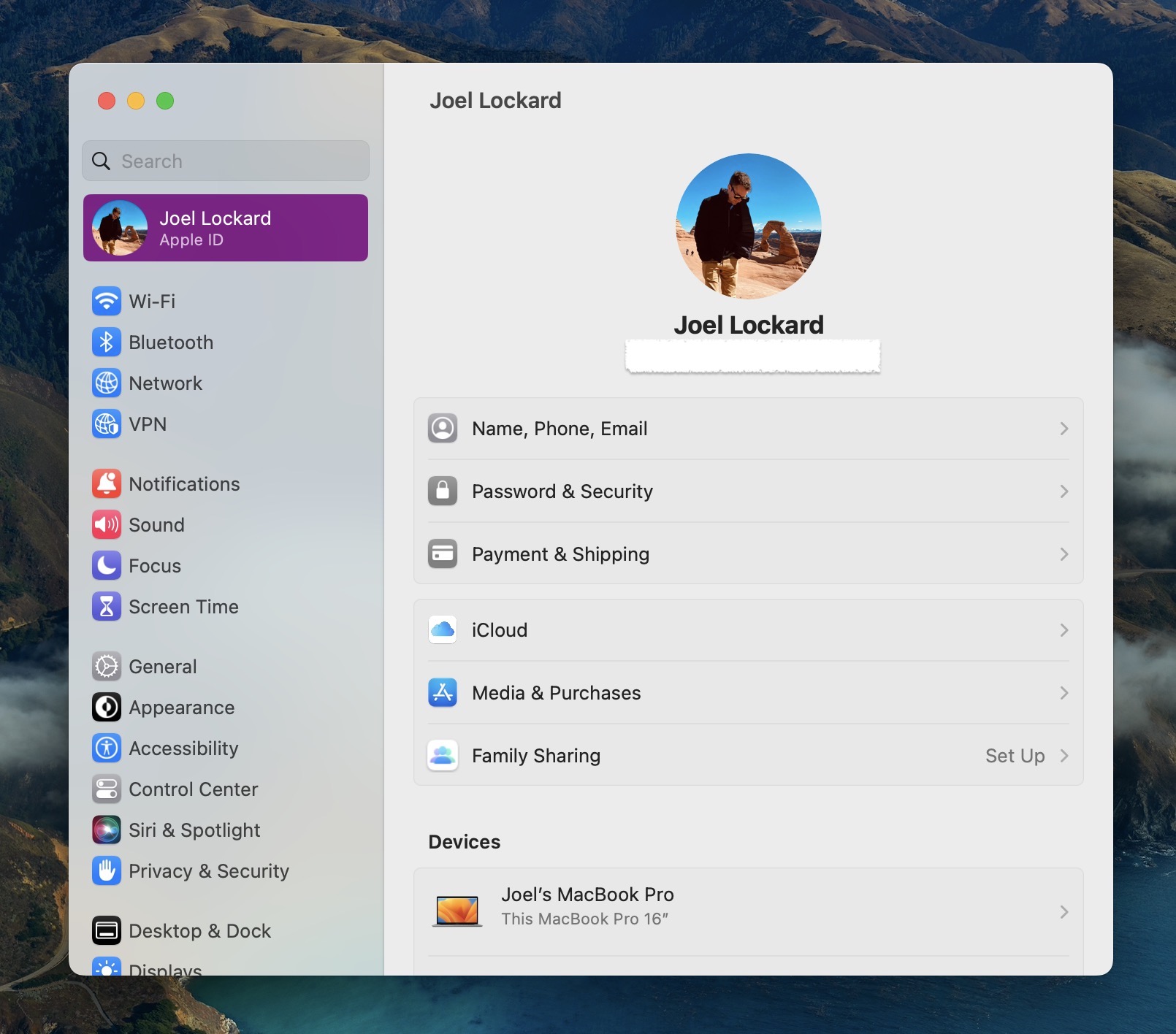Expand the iCloud row chevron
This screenshot has width=1176, height=1034.
tap(1064, 630)
